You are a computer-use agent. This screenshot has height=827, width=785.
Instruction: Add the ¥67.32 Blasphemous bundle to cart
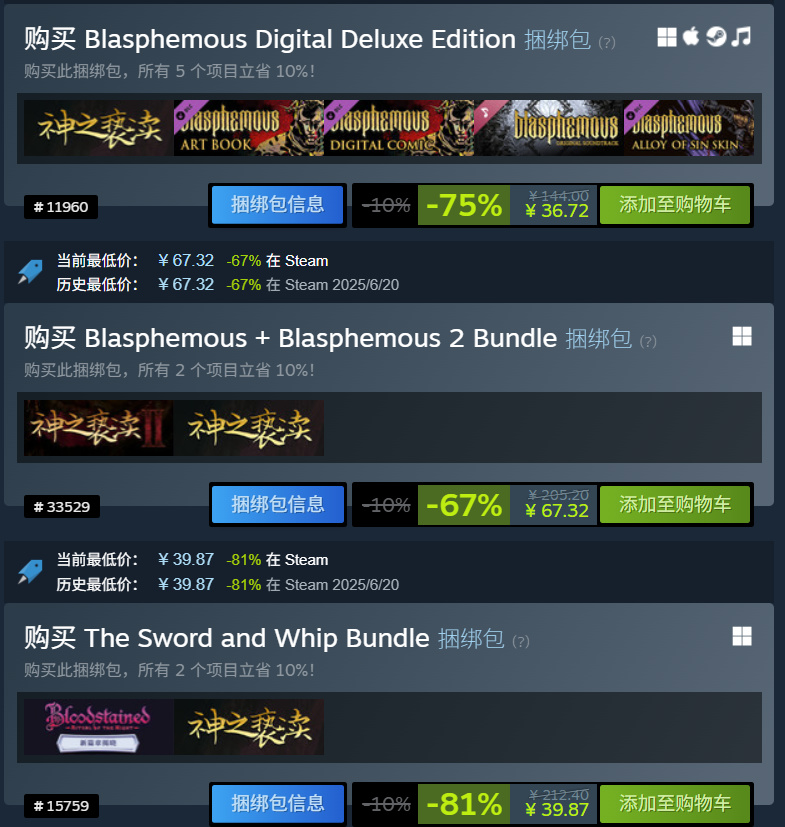675,505
